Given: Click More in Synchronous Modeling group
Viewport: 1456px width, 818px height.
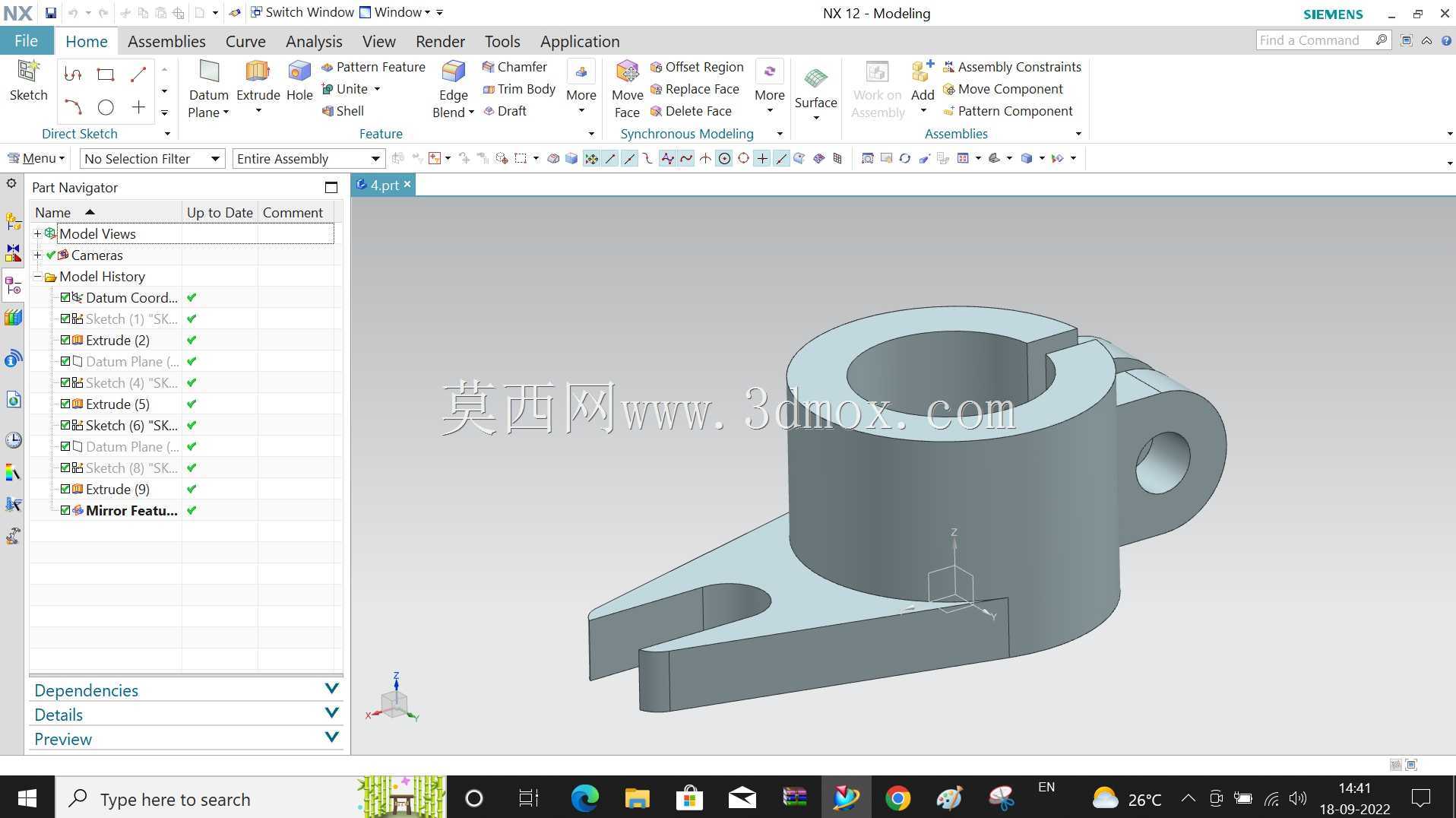Looking at the screenshot, I should tap(769, 87).
